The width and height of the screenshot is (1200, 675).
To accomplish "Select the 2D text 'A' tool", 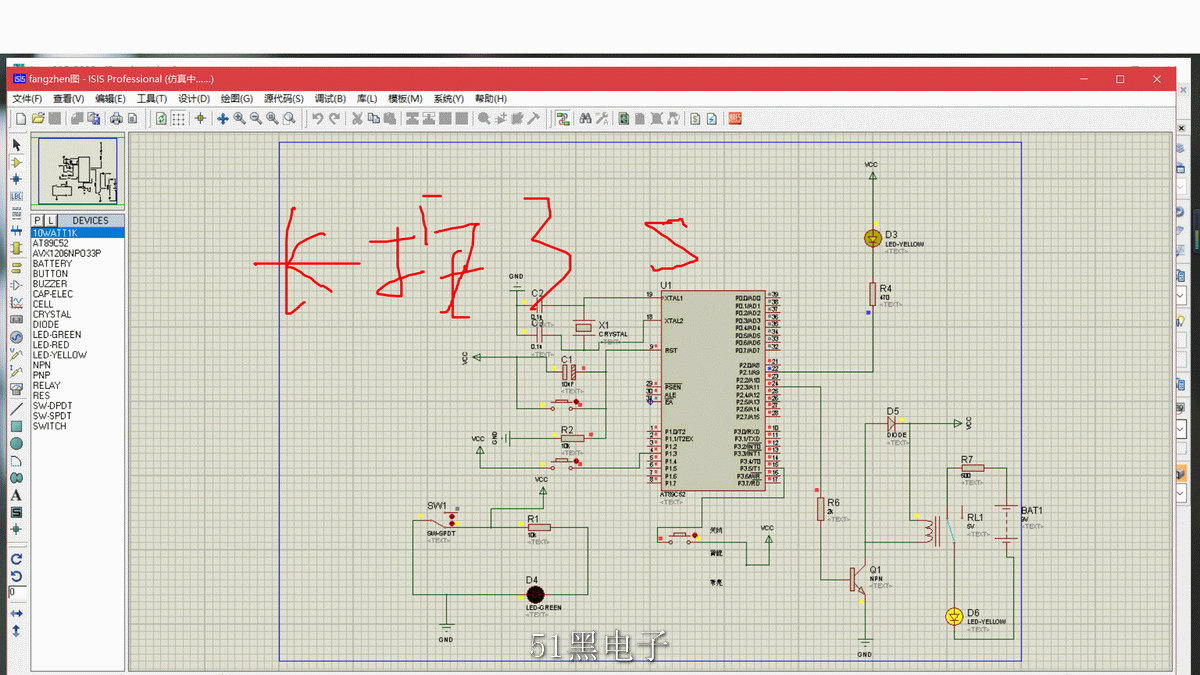I will 16,495.
